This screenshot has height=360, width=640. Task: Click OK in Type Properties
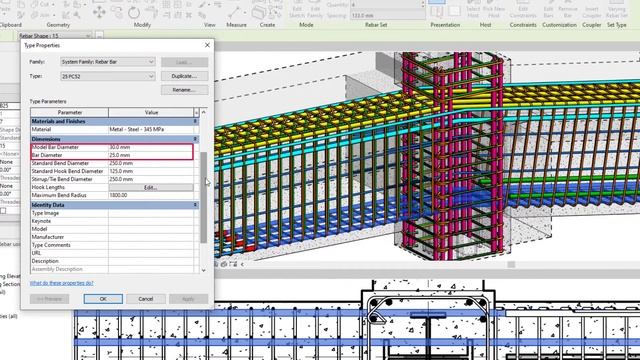pyautogui.click(x=103, y=299)
